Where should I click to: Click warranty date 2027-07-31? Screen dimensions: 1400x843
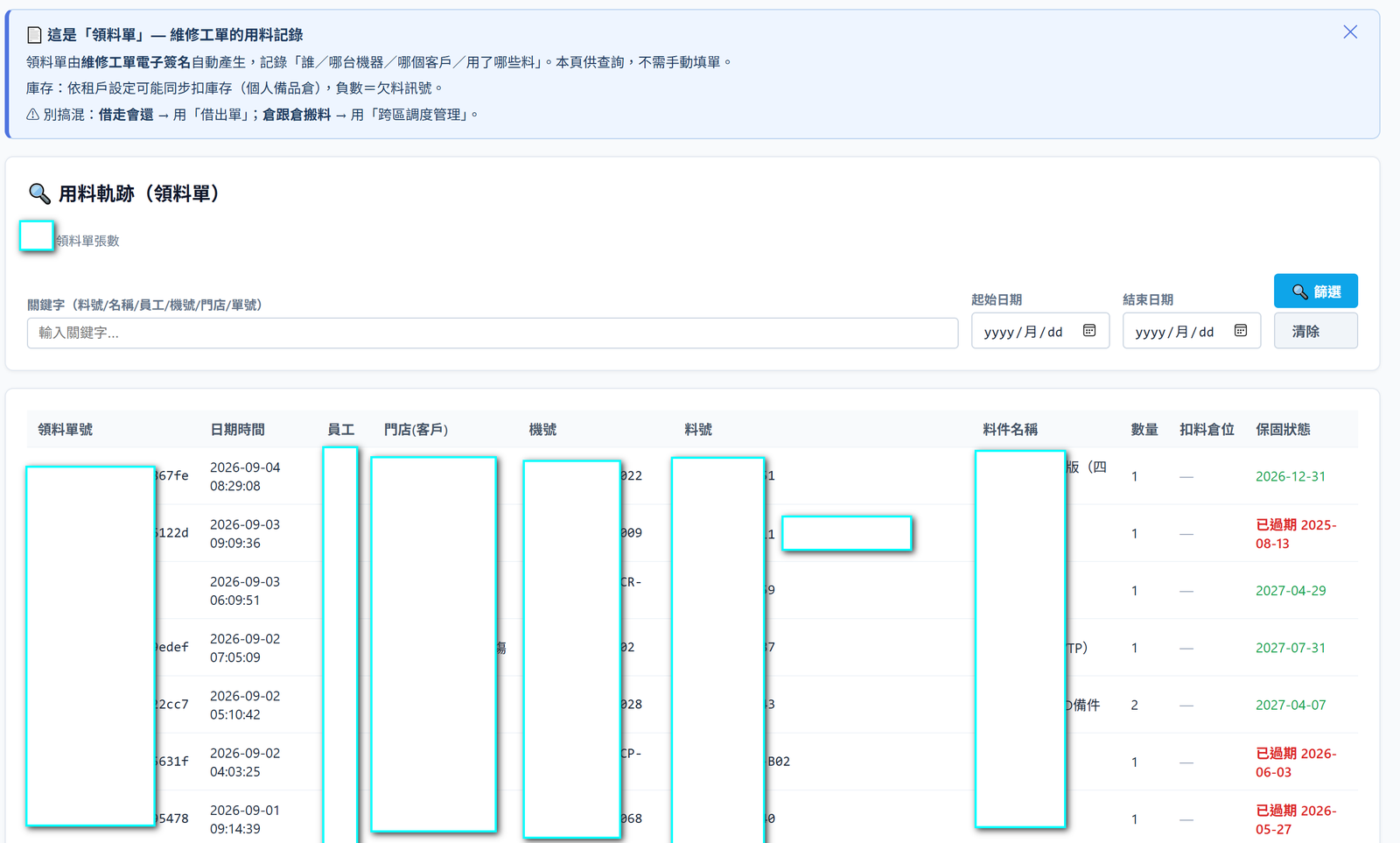pyautogui.click(x=1291, y=648)
